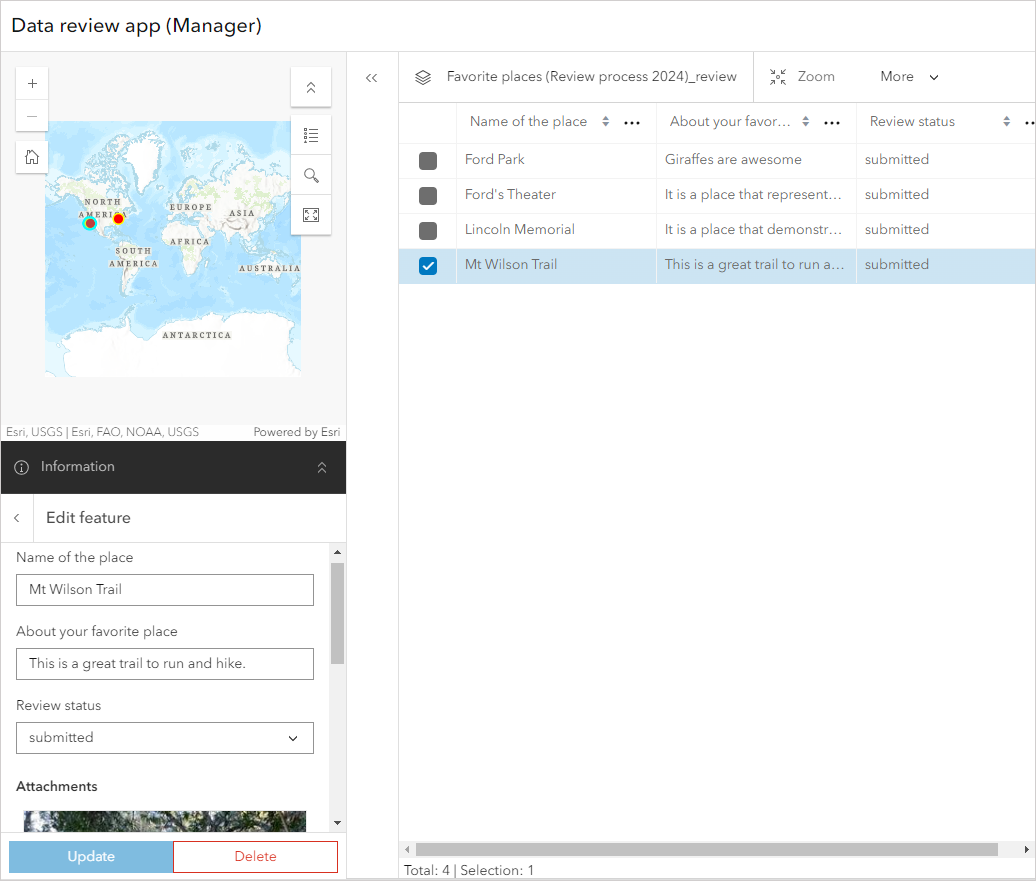
Task: Open the Review status dropdown showing submitted
Action: click(164, 737)
